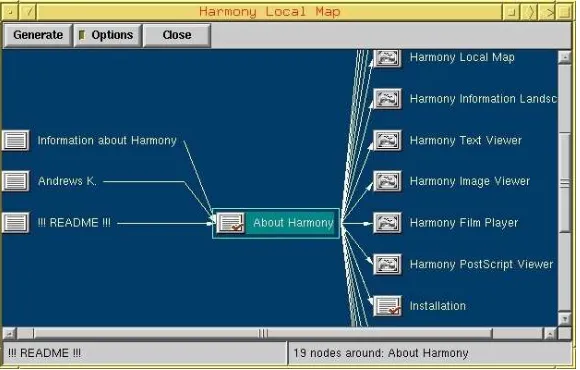The height and width of the screenshot is (370, 580).
Task: Click the Harmony Information Landscape label
Action: point(483,99)
